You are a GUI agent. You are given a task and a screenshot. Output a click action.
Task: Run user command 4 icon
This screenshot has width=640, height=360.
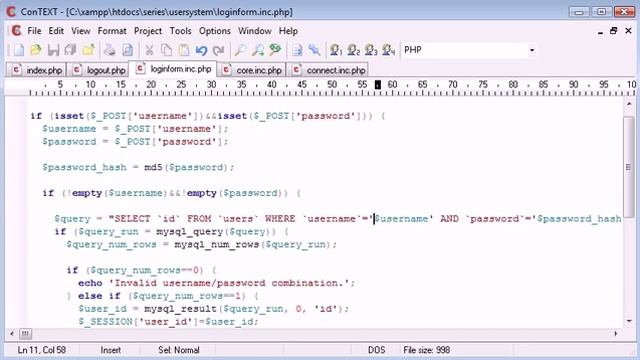click(389, 50)
